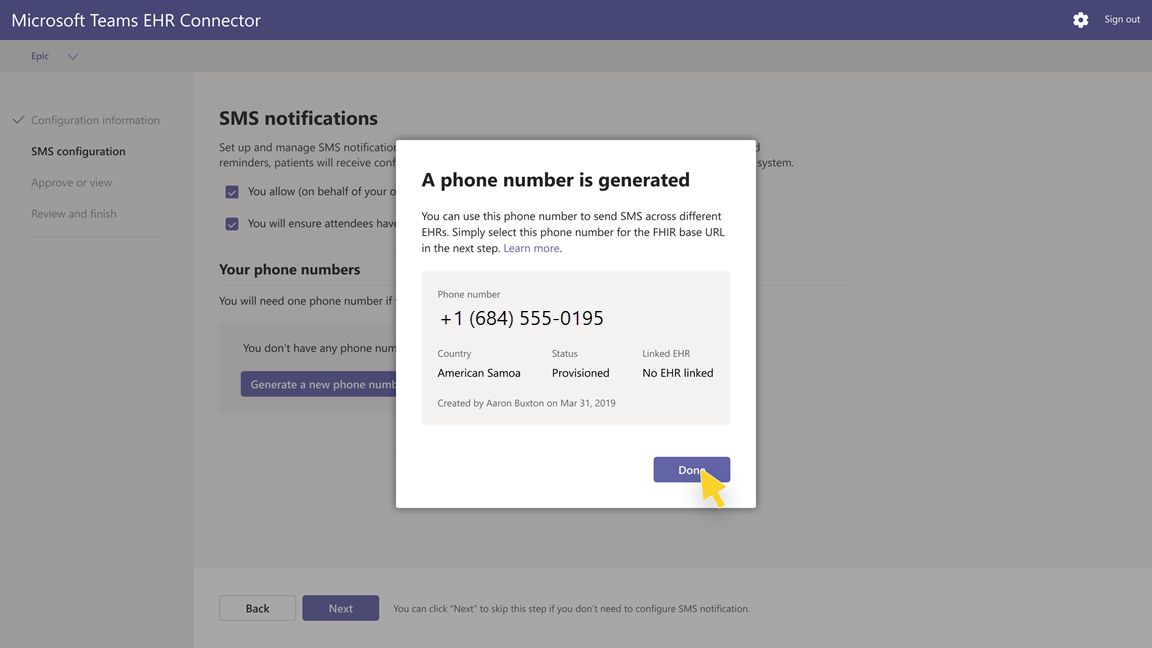Click the Sign out link
Viewport: 1152px width, 648px height.
tap(1122, 19)
